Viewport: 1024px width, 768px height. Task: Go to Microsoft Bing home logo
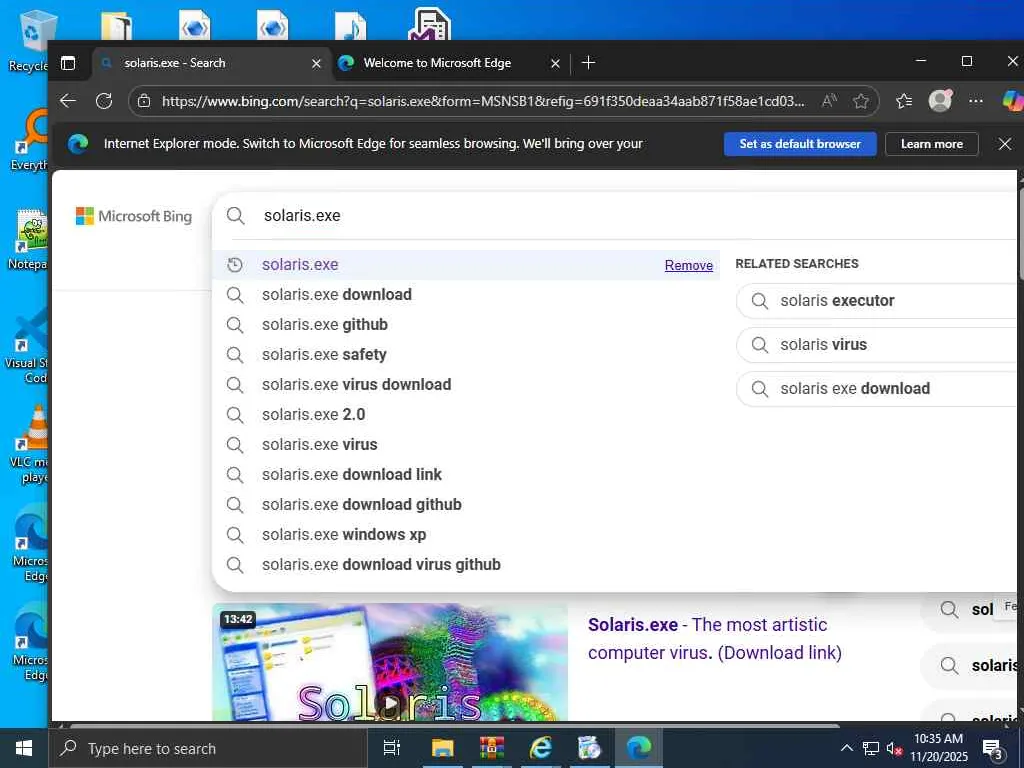click(x=134, y=216)
